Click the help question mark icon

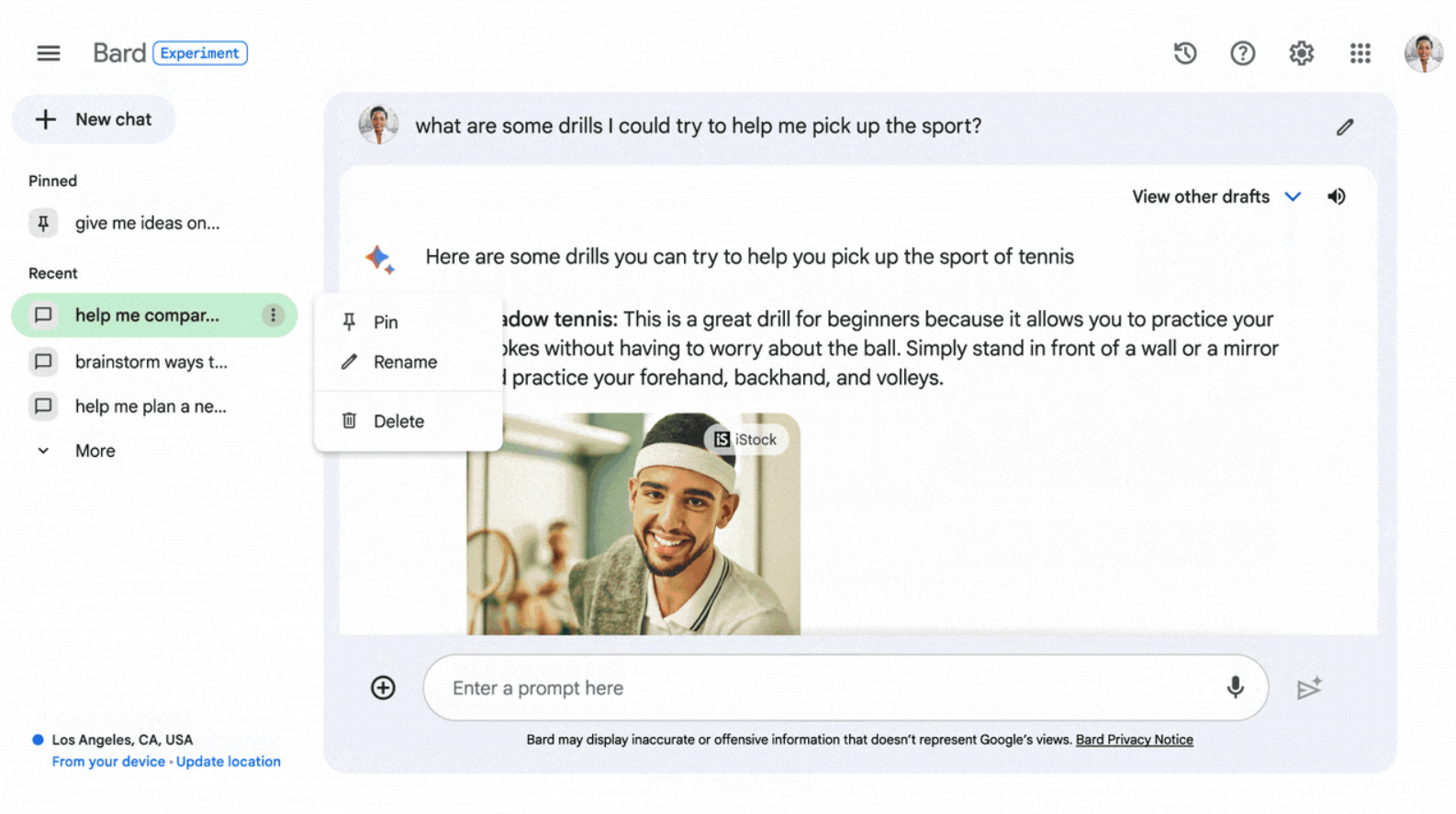pyautogui.click(x=1242, y=53)
